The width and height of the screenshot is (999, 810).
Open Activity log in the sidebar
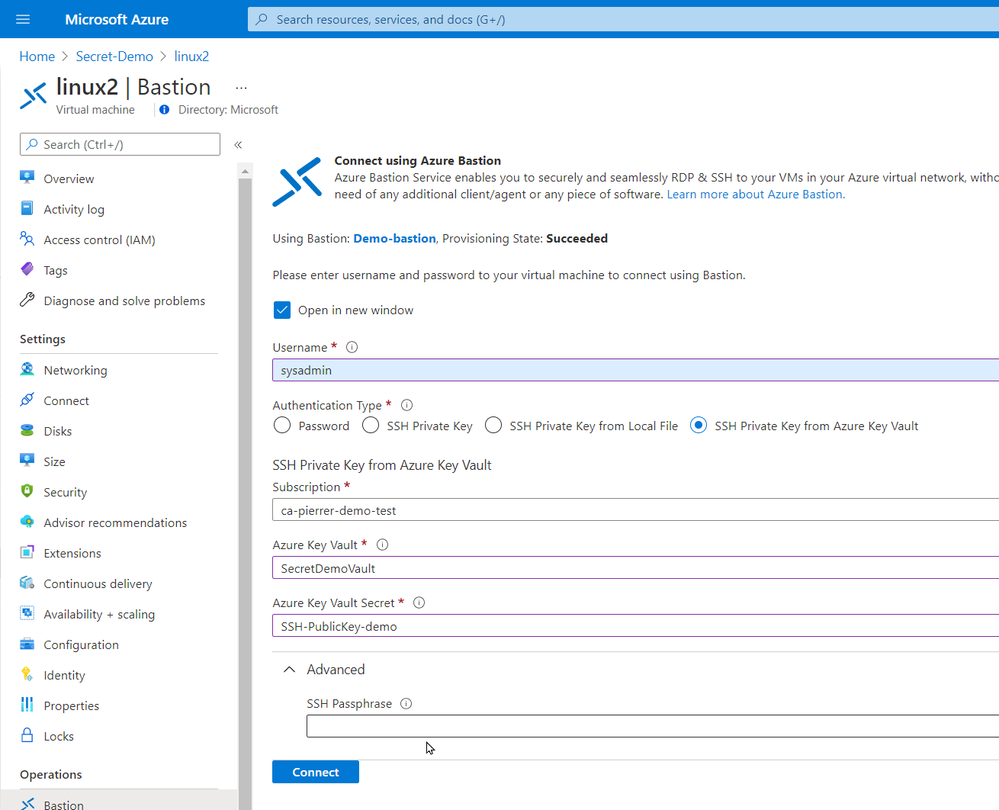point(74,210)
